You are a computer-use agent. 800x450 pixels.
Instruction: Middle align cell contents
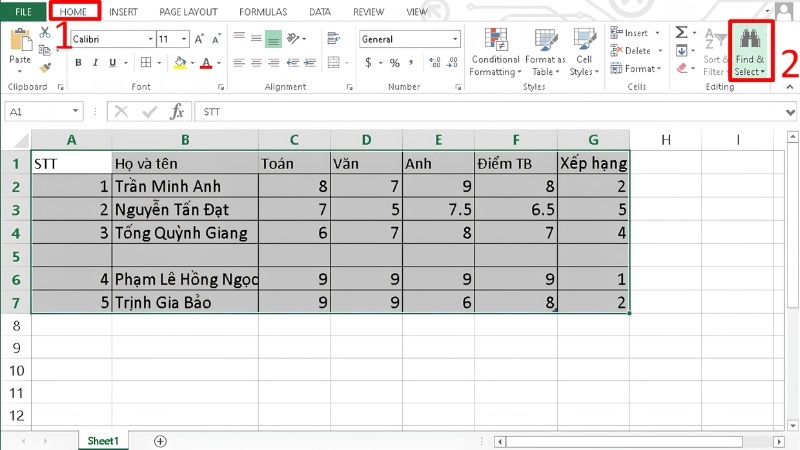pyautogui.click(x=256, y=38)
